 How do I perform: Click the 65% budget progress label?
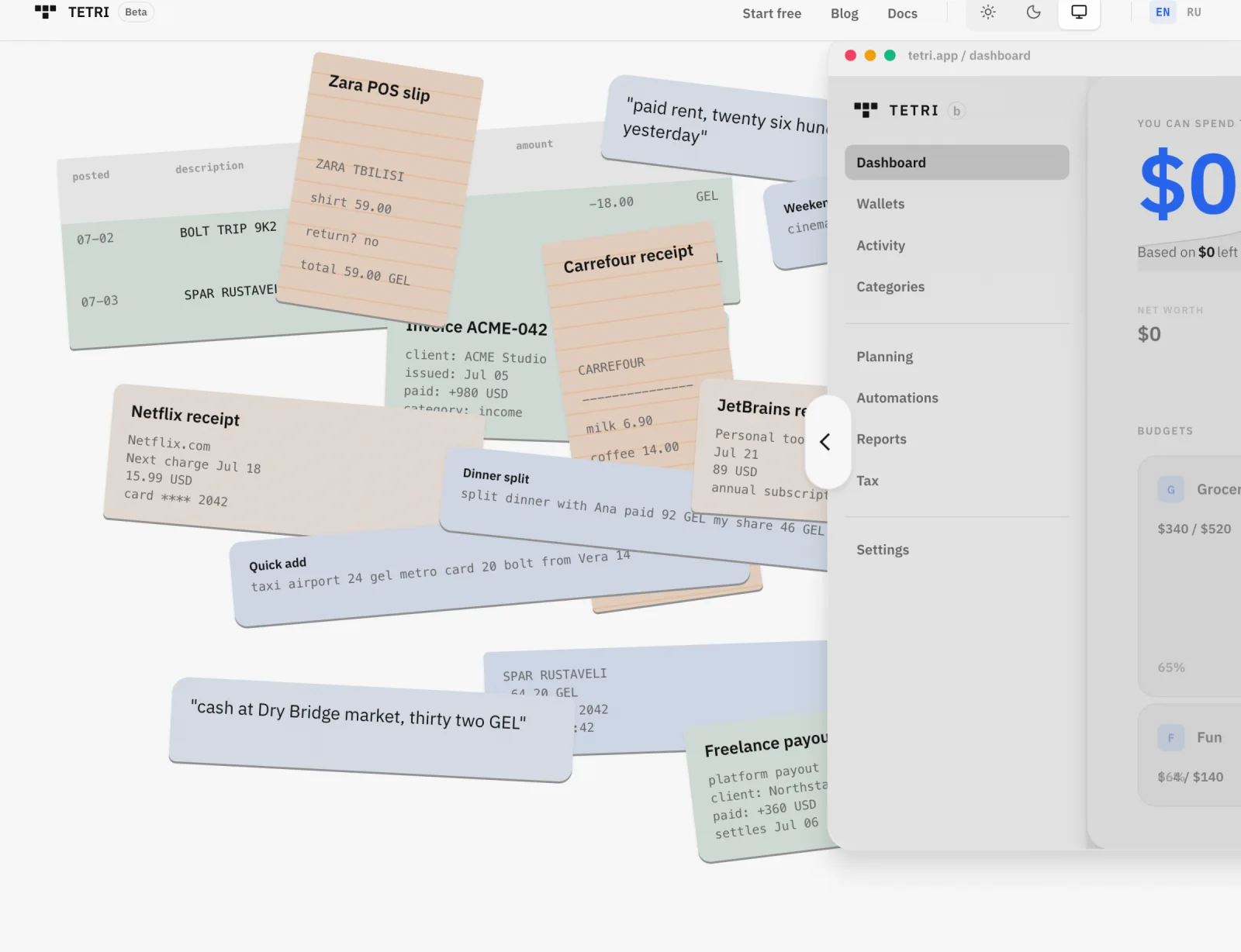(1171, 667)
